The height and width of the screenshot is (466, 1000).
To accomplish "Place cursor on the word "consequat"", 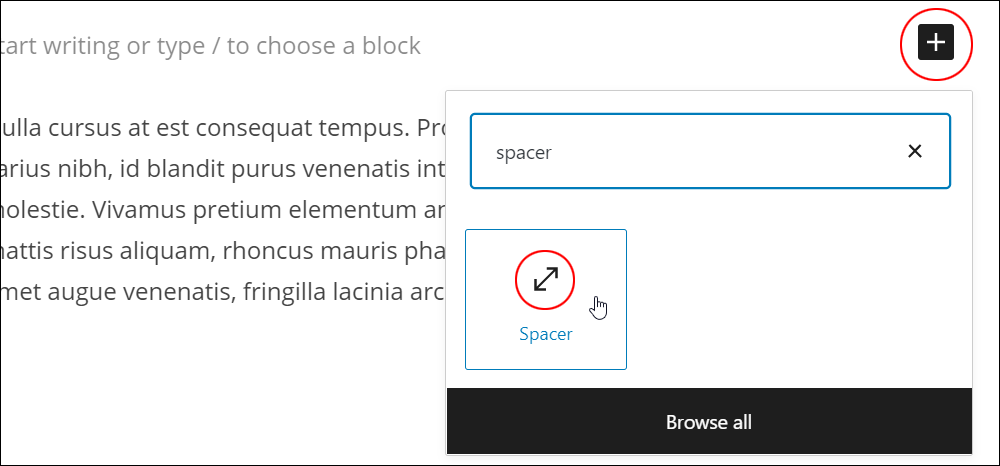I will (256, 128).
